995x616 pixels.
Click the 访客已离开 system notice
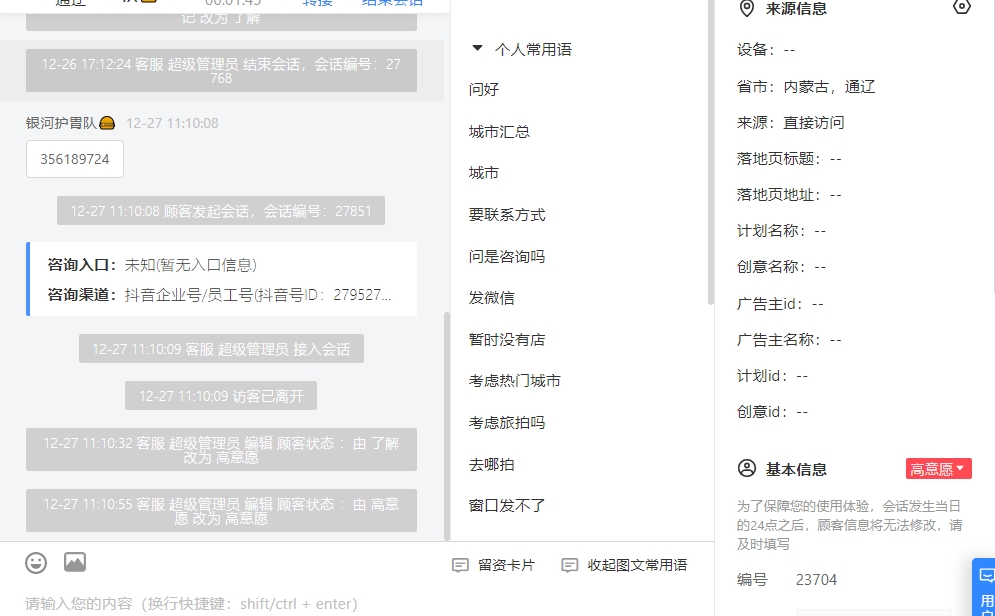point(221,396)
